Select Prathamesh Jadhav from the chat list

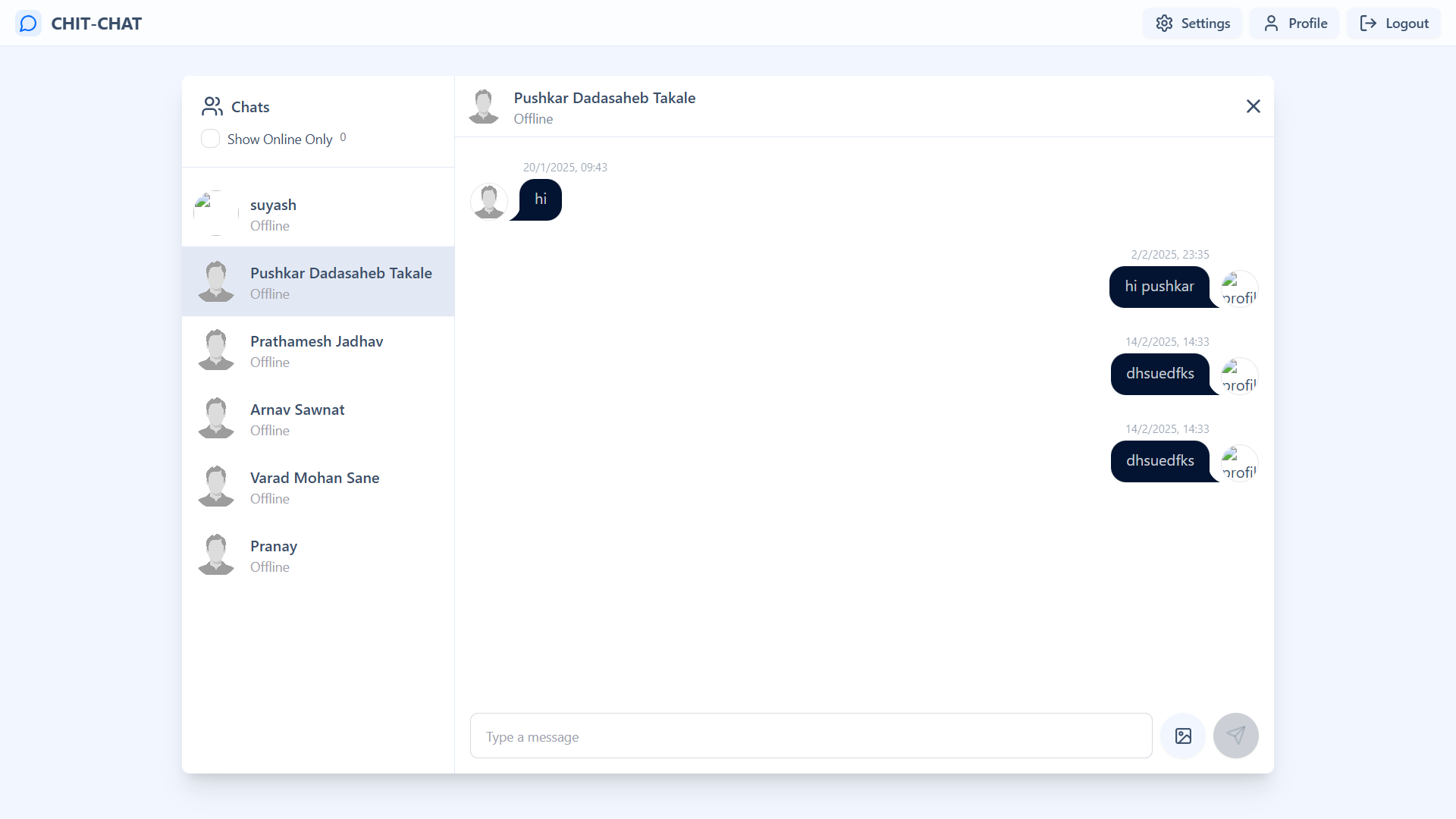318,350
